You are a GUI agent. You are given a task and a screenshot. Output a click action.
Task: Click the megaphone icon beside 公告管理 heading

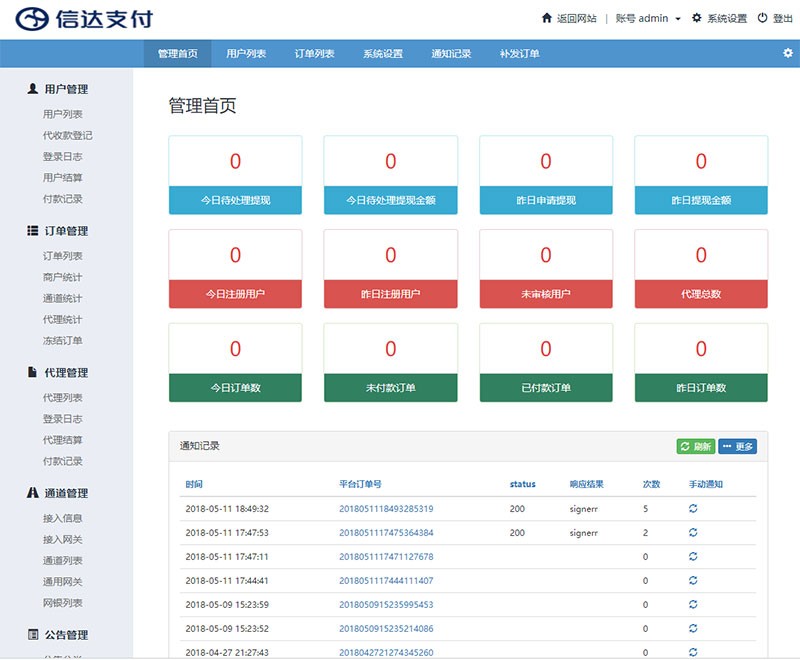coord(31,634)
